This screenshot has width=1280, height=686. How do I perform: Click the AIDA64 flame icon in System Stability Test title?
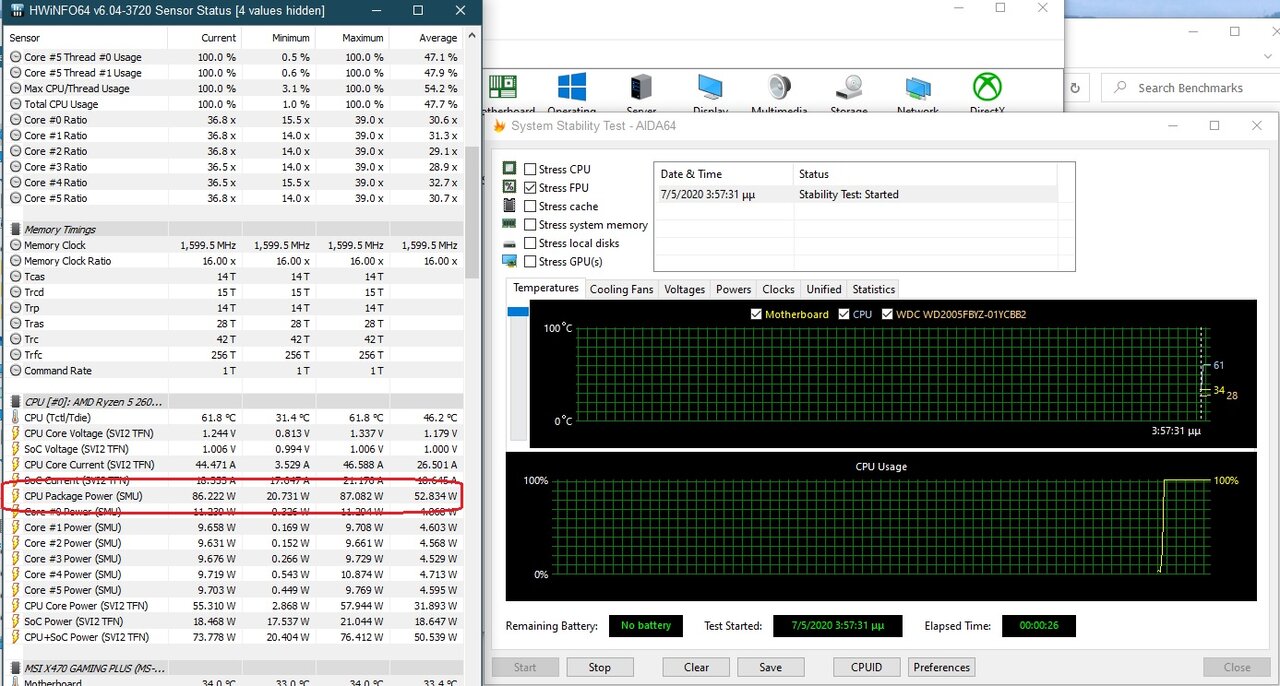499,126
